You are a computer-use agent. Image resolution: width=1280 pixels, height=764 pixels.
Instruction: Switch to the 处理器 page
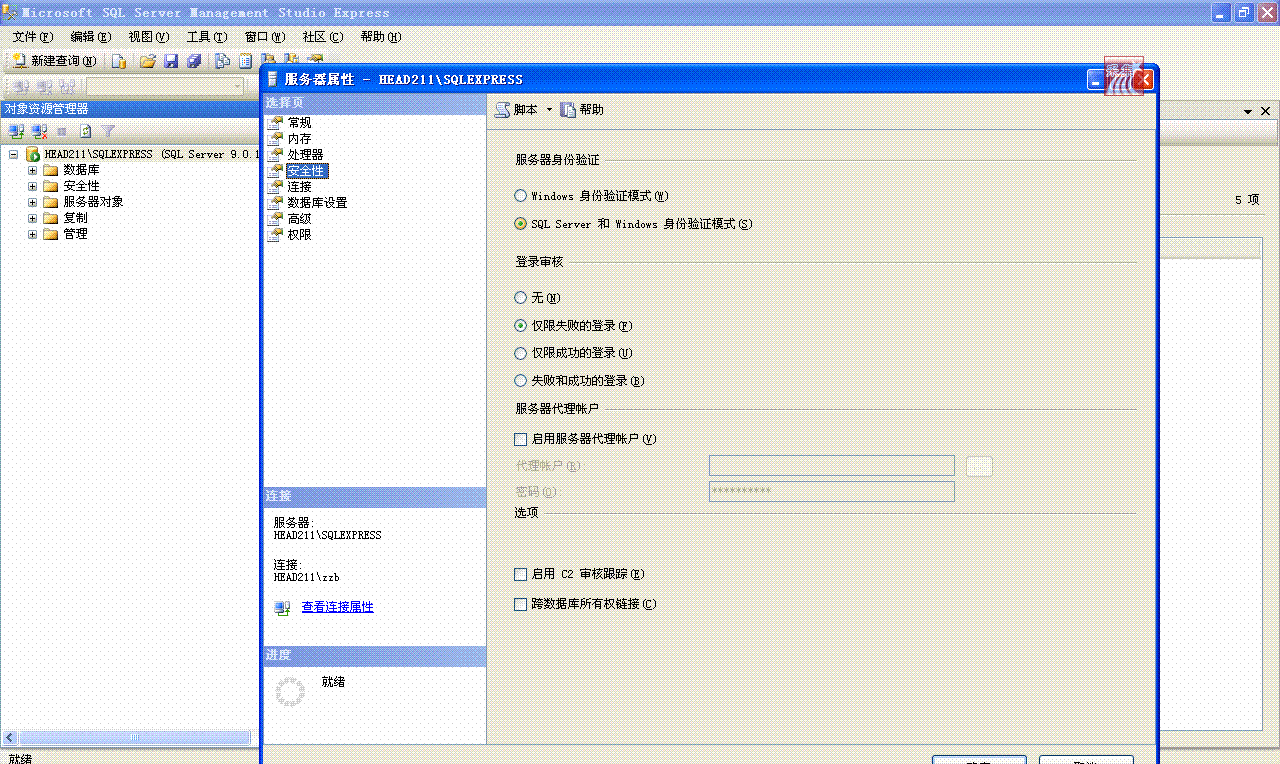[305, 155]
